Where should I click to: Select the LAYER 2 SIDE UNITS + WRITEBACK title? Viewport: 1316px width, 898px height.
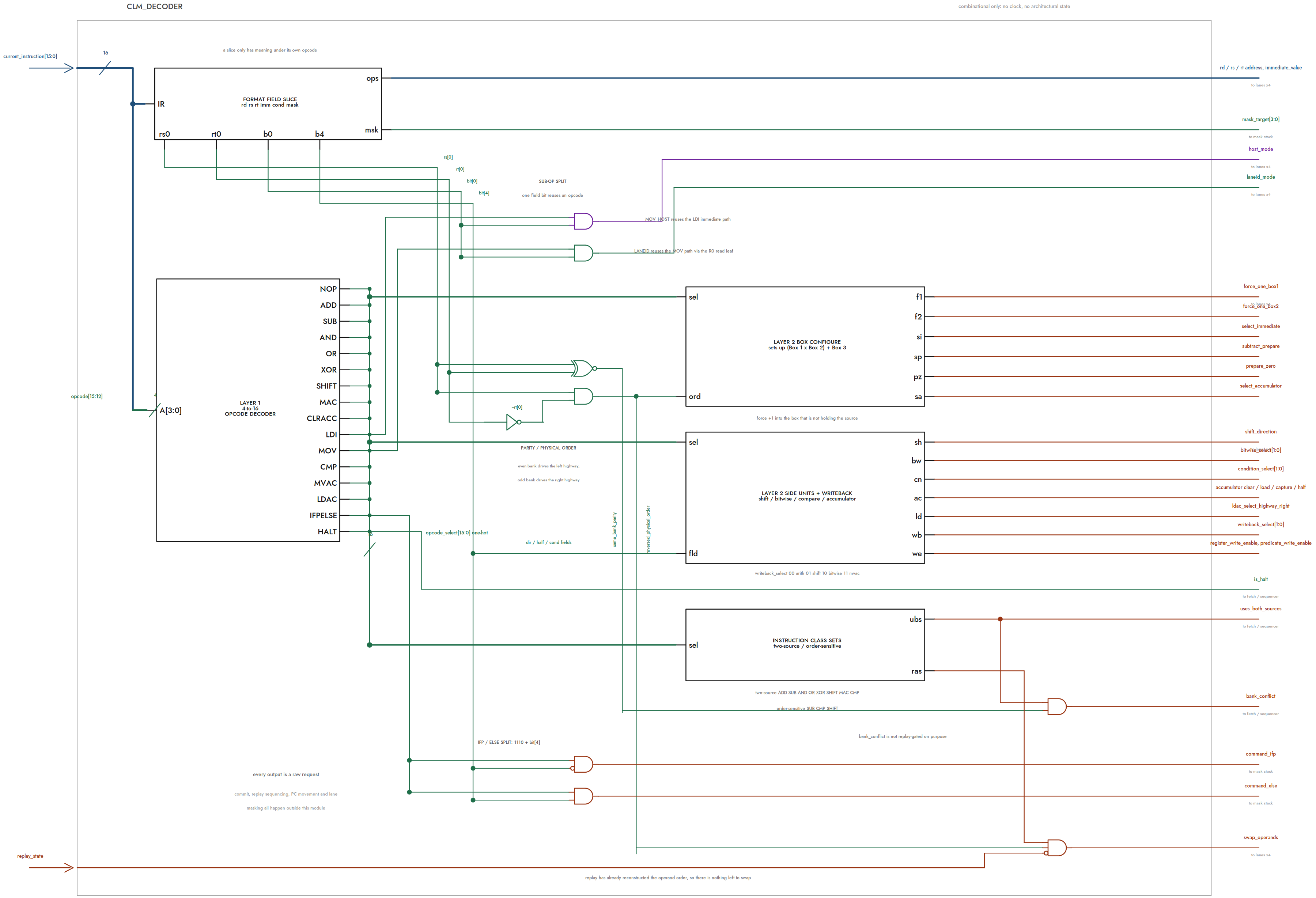[x=807, y=493]
